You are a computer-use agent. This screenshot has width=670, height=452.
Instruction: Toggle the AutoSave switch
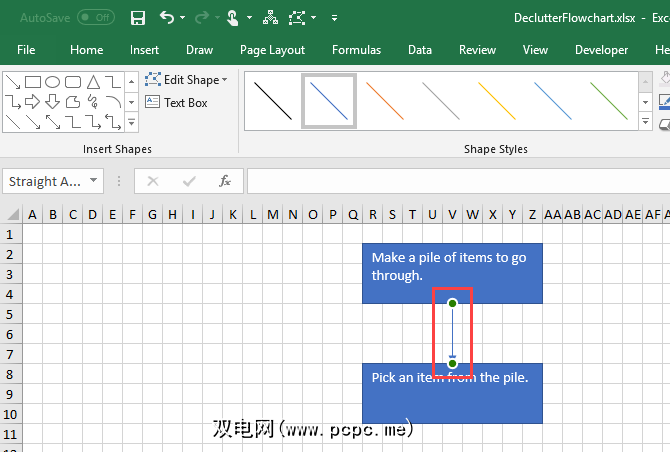click(x=95, y=18)
